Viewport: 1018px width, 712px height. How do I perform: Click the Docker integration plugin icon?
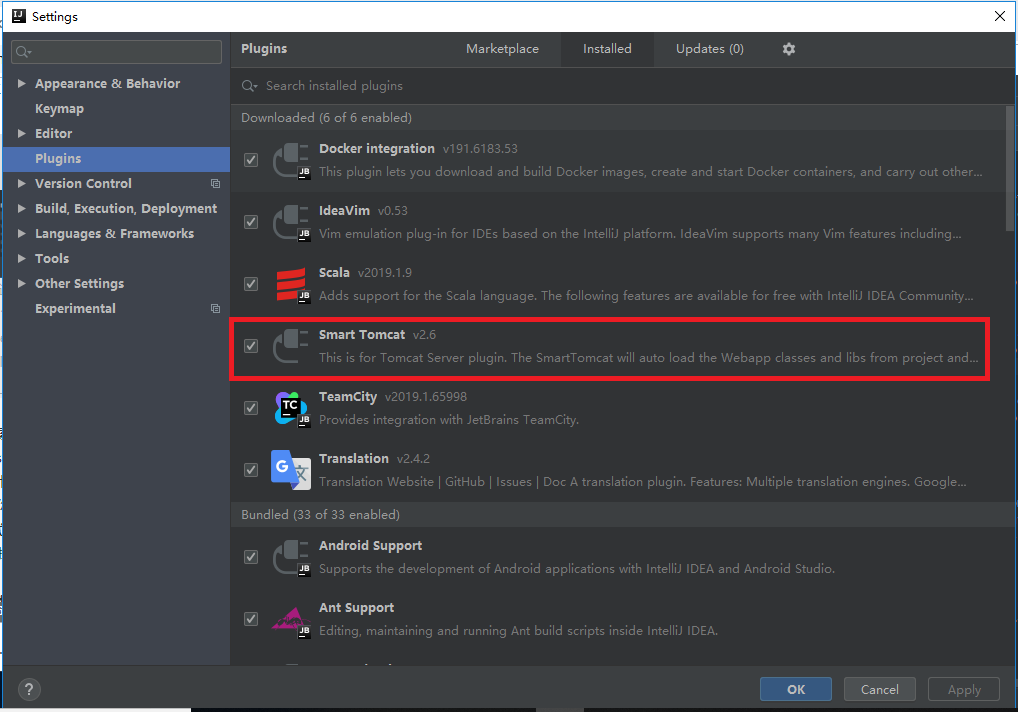[x=291, y=160]
